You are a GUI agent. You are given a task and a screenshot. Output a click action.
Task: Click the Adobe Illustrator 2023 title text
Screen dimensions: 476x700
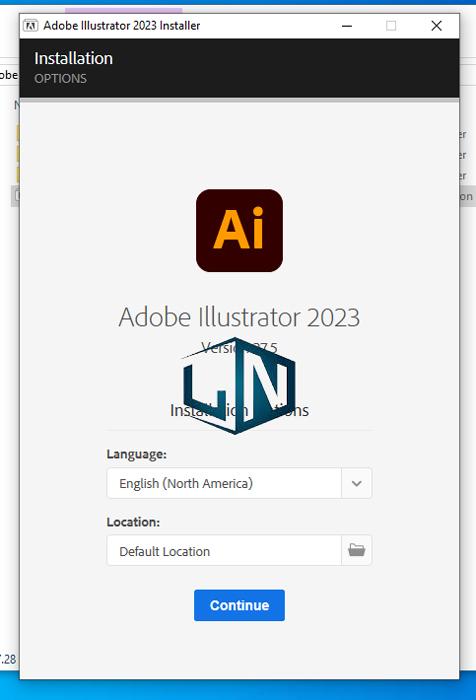239,317
